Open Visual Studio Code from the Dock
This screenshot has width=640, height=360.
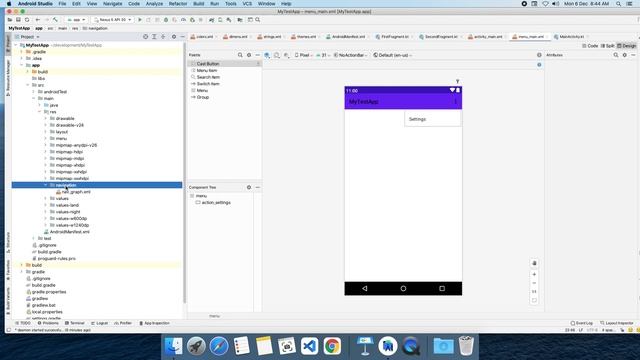309,346
